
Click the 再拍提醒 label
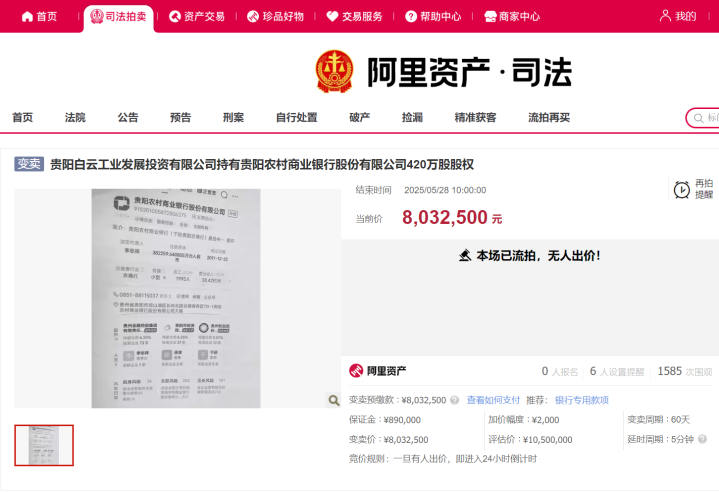coord(704,189)
